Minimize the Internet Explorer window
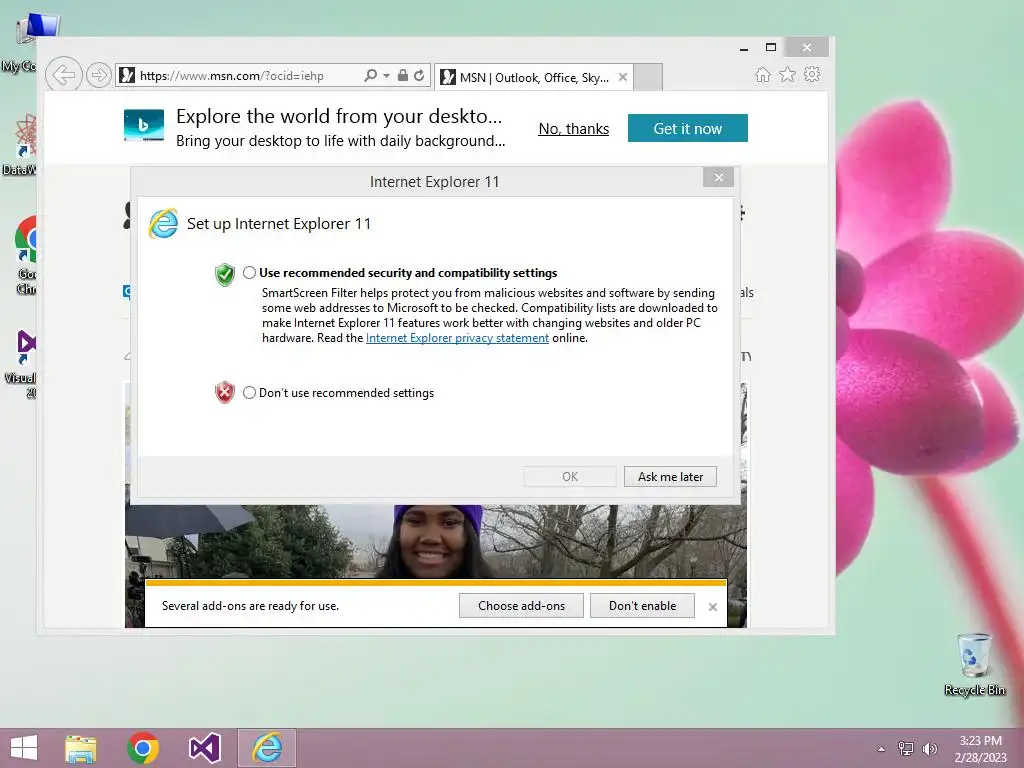Image resolution: width=1024 pixels, height=768 pixels. coord(744,48)
